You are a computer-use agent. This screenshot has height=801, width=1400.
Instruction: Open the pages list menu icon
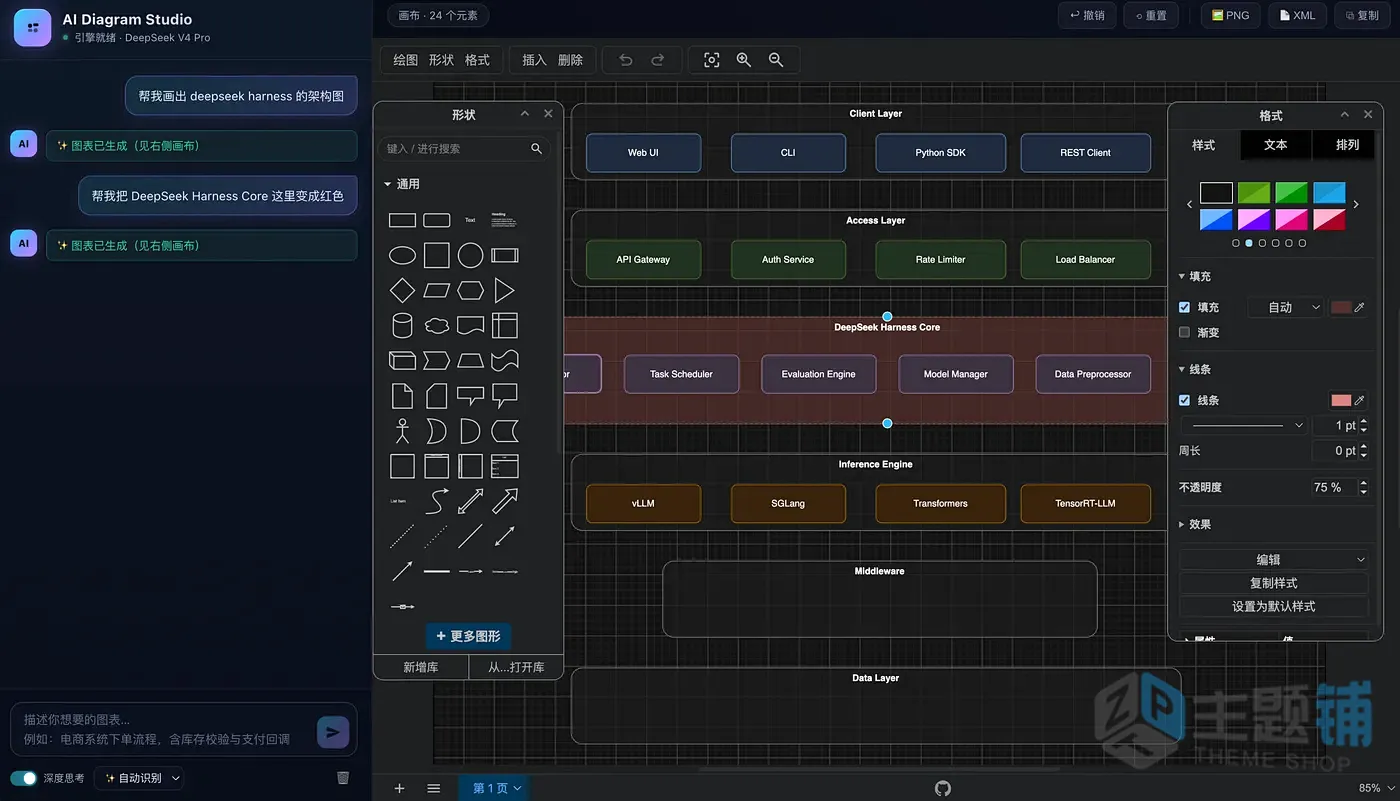pos(434,788)
